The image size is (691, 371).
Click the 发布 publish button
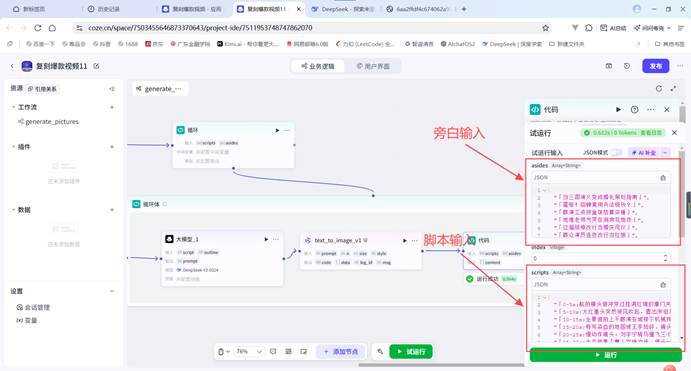point(655,66)
